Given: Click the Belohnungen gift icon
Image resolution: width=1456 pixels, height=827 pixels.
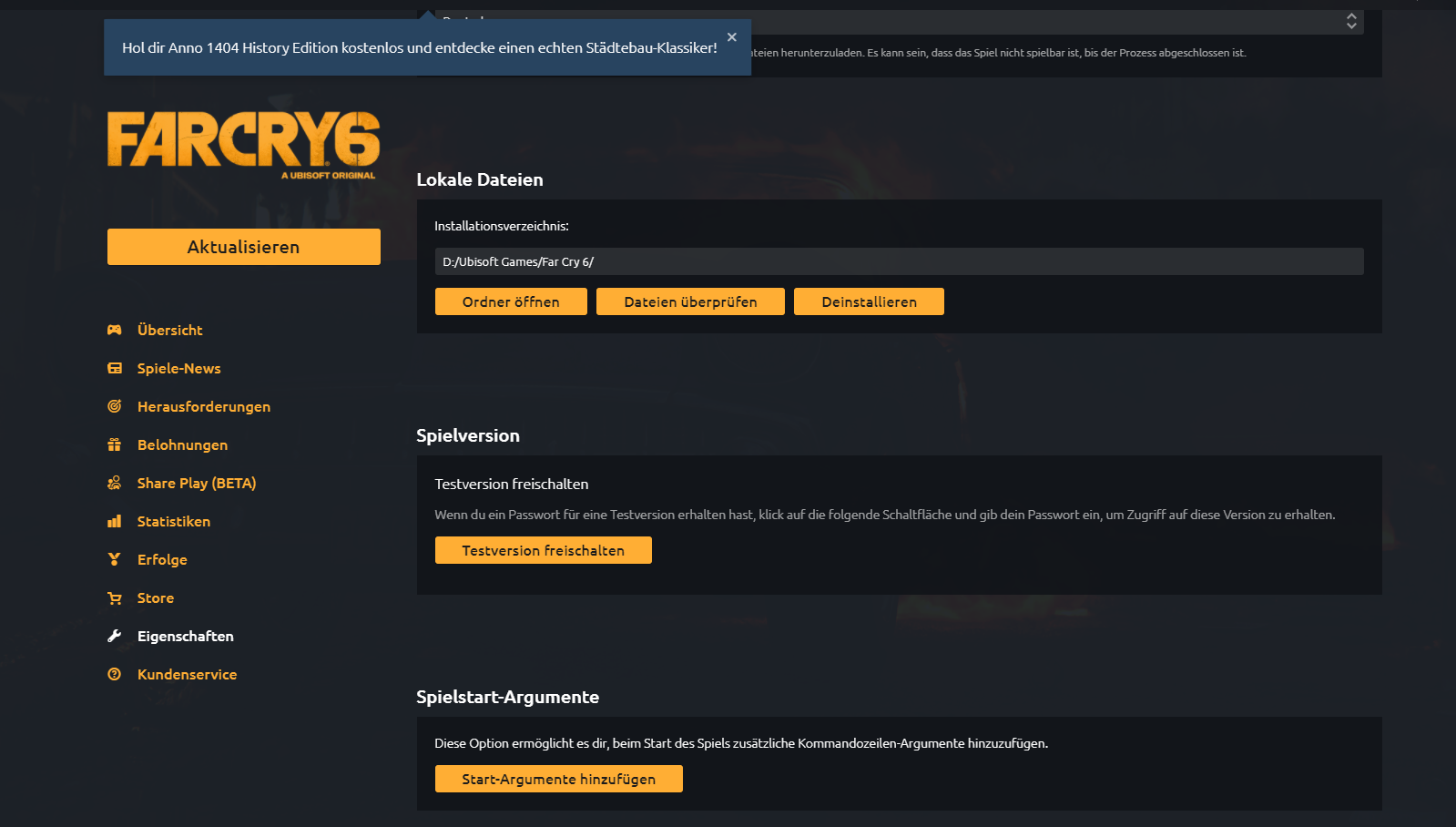Looking at the screenshot, I should 114,444.
